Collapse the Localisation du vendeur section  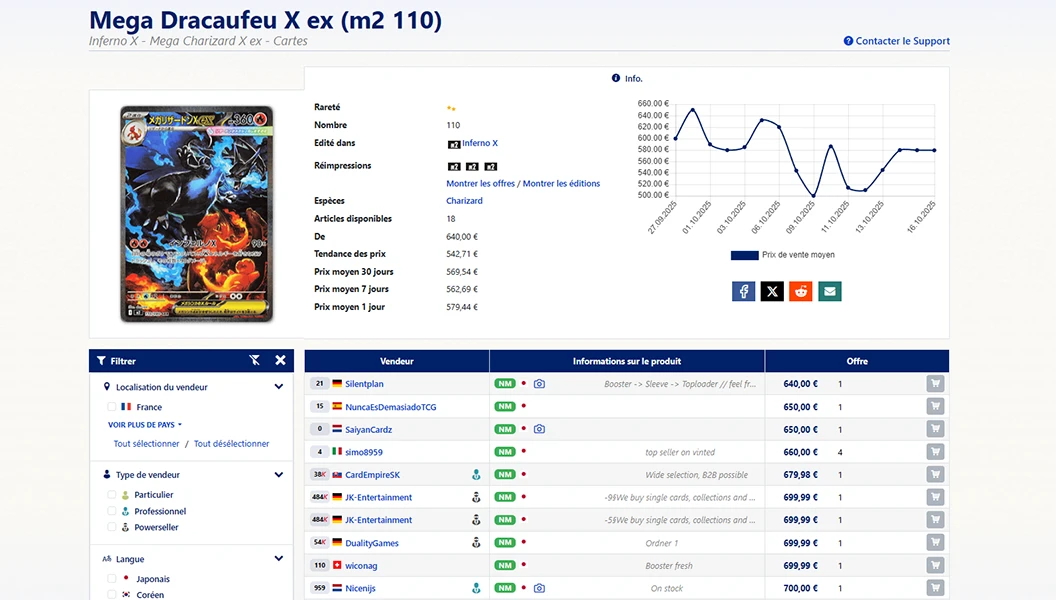click(x=279, y=387)
